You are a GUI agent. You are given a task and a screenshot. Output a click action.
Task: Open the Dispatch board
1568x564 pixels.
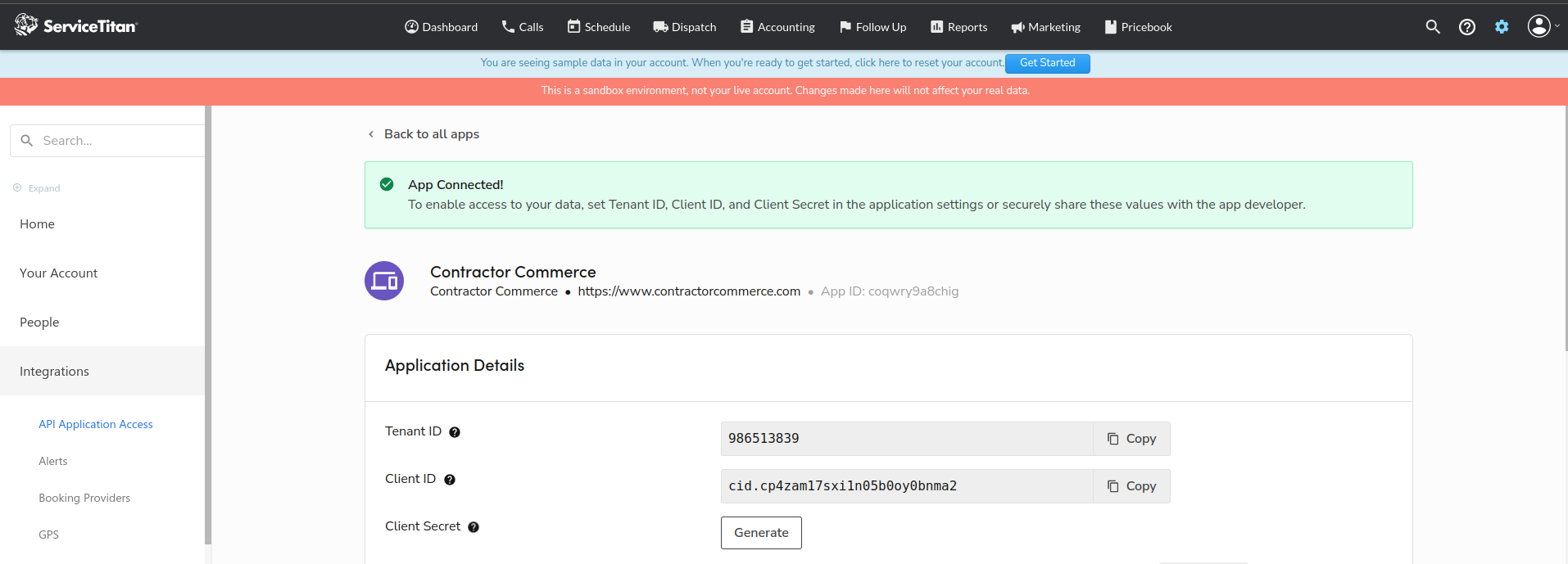[685, 27]
